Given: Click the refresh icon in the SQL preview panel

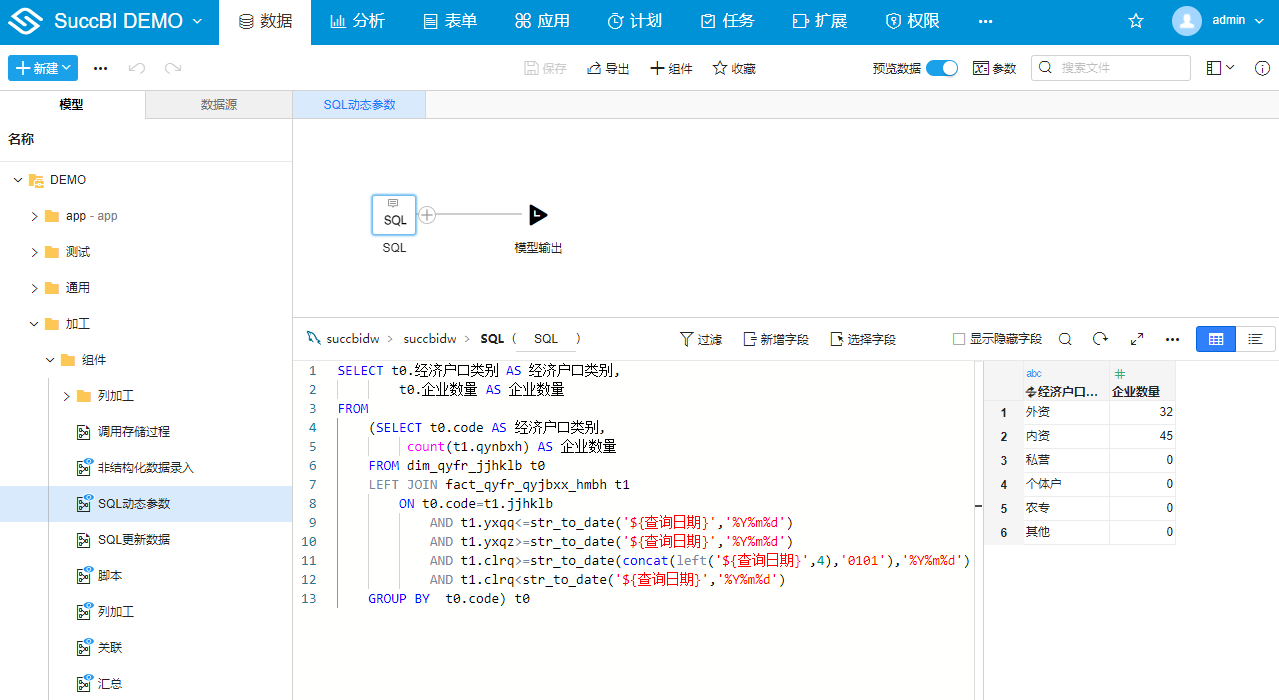Looking at the screenshot, I should pyautogui.click(x=1100, y=339).
